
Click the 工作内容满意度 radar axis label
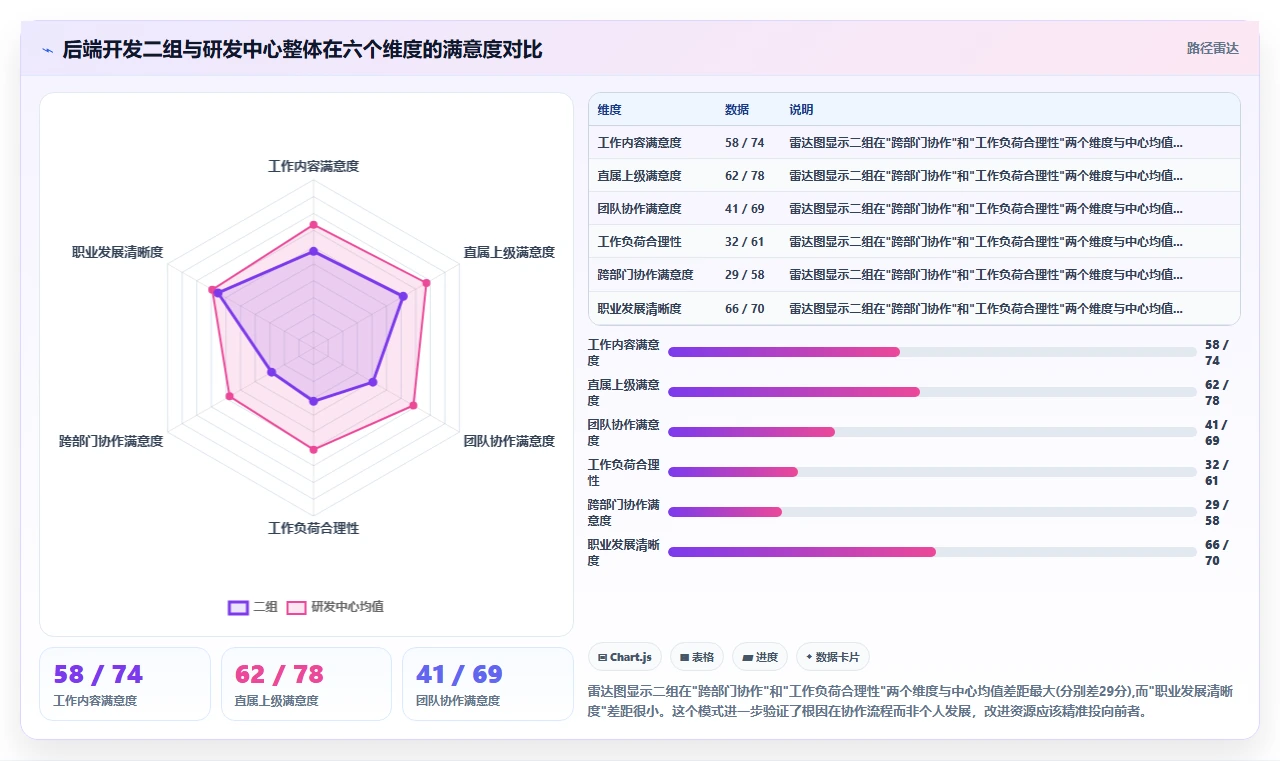click(x=313, y=166)
